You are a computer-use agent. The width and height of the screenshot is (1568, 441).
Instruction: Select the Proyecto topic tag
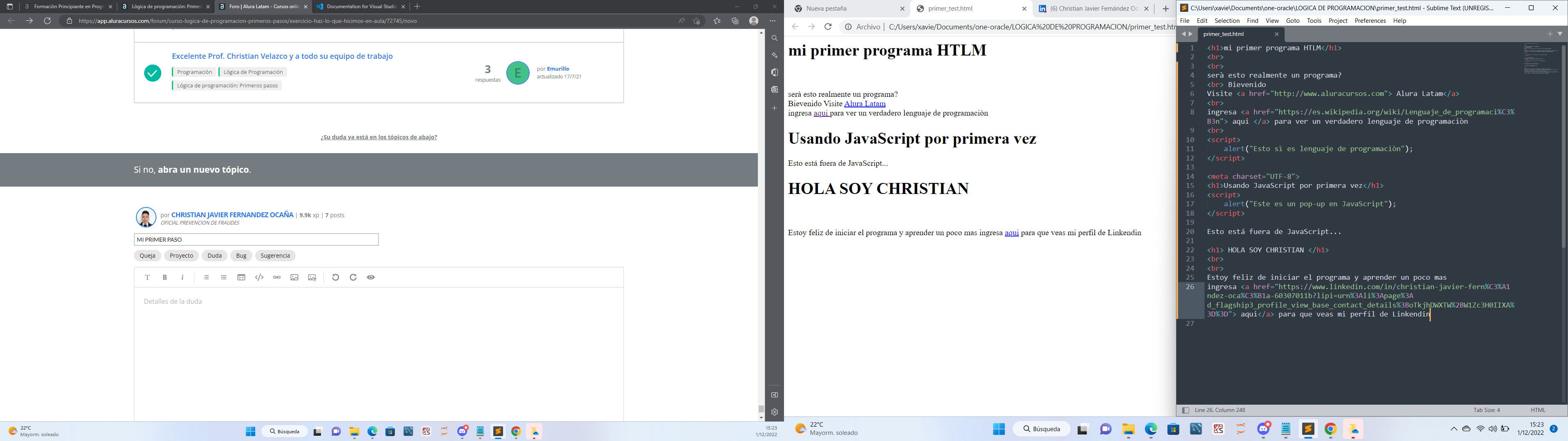pyautogui.click(x=181, y=256)
